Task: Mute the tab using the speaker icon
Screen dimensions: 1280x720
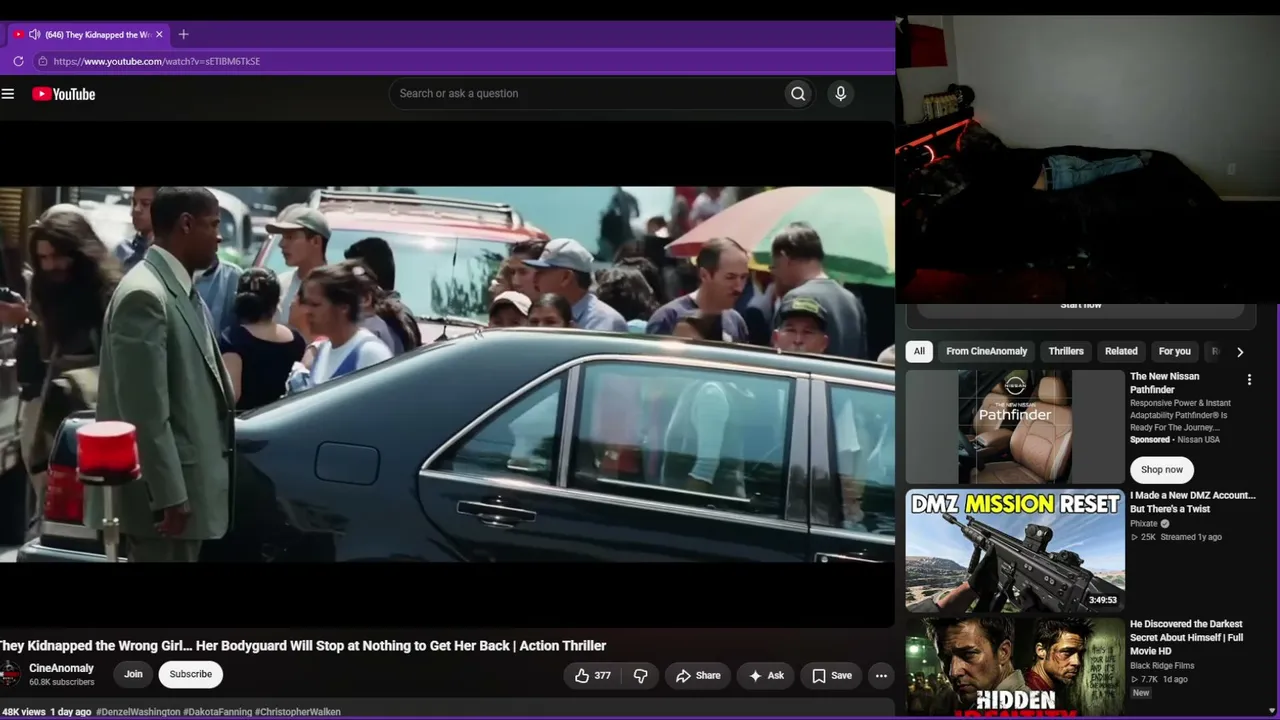Action: point(34,34)
